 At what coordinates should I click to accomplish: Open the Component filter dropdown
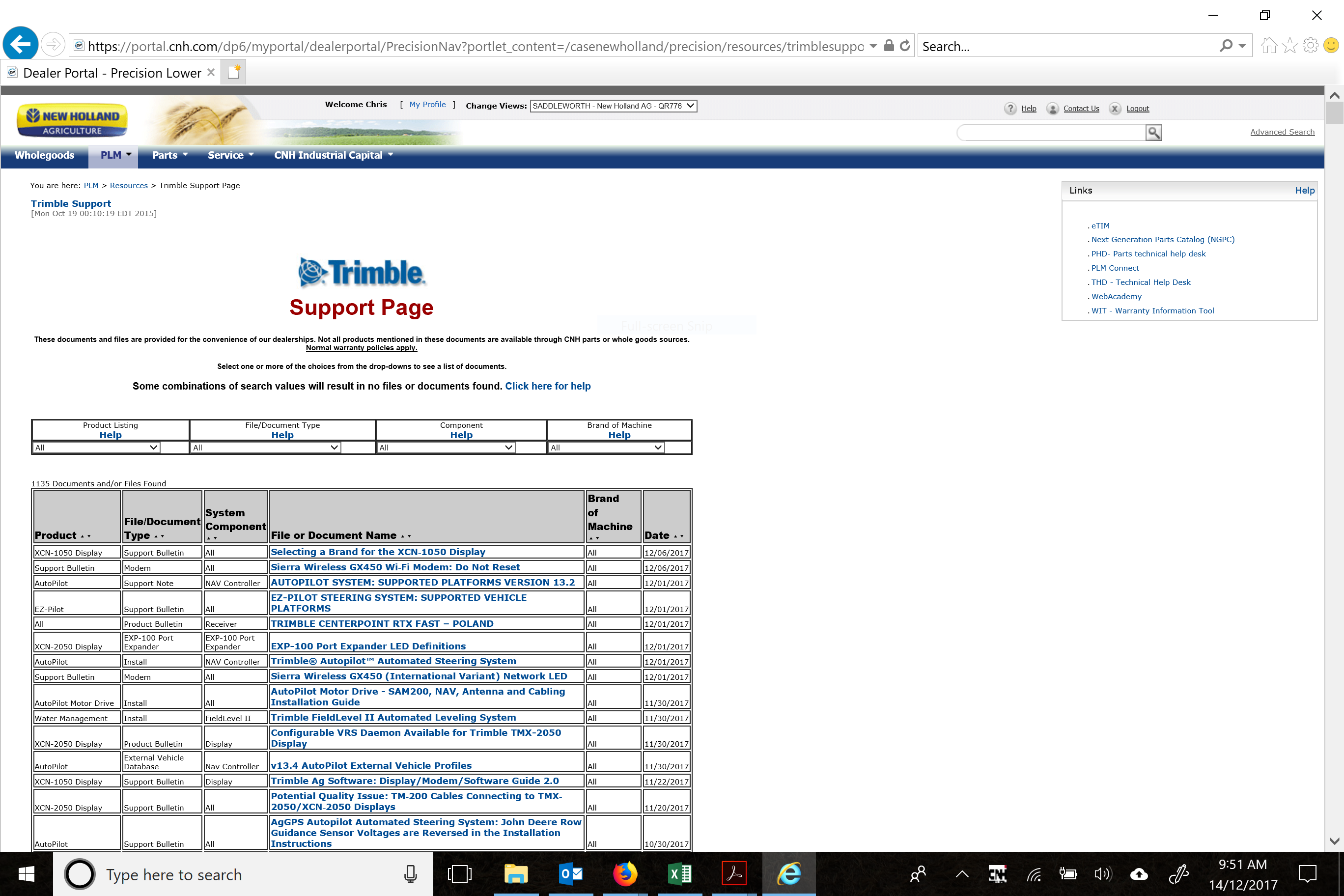pyautogui.click(x=446, y=448)
